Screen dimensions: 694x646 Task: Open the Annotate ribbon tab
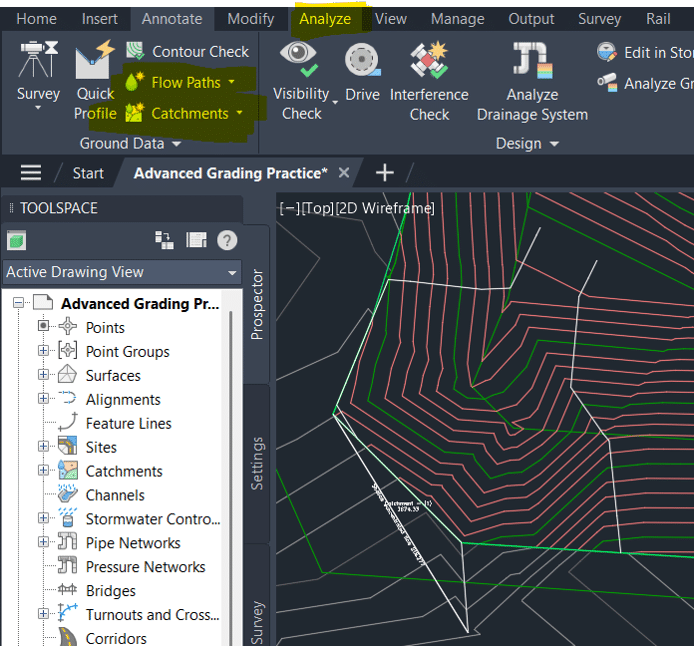coord(172,19)
